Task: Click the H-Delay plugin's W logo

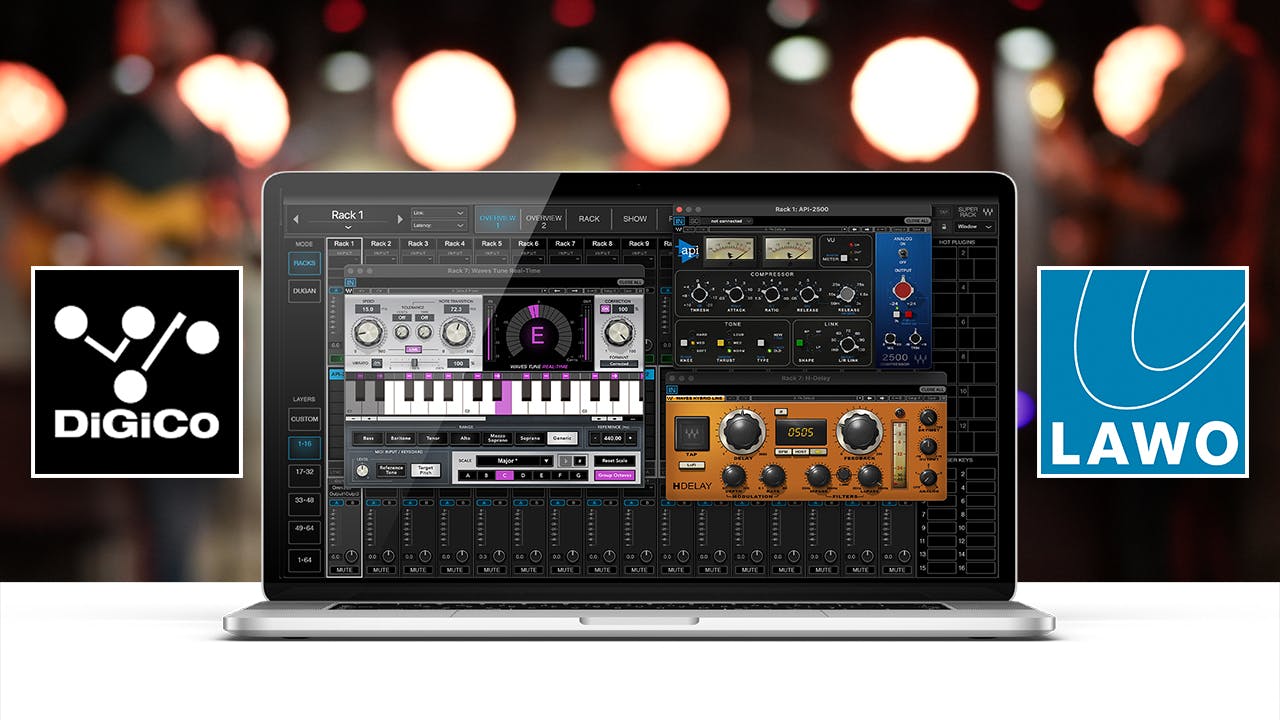Action: point(670,398)
